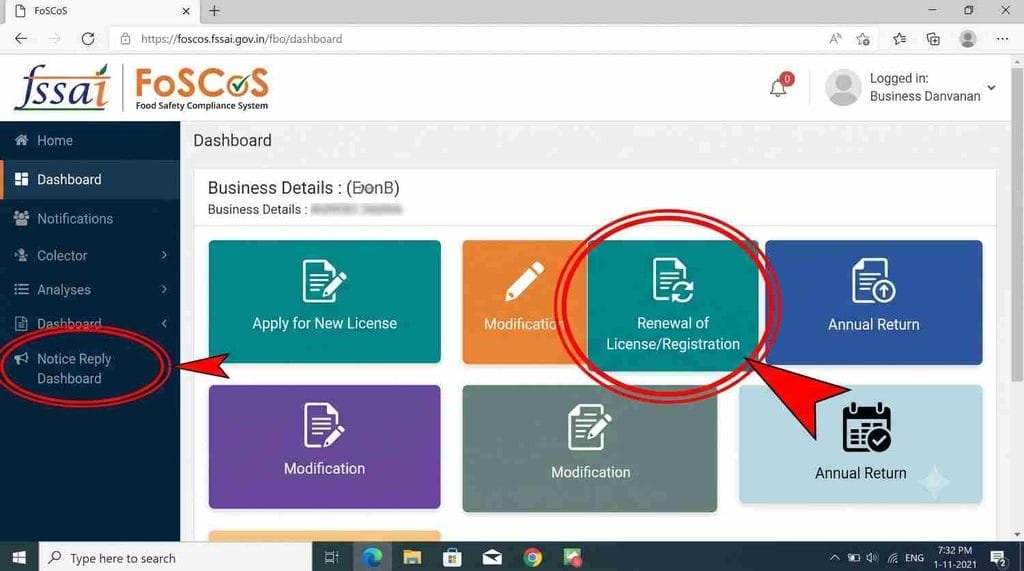Open browser collections icon

[x=933, y=39]
